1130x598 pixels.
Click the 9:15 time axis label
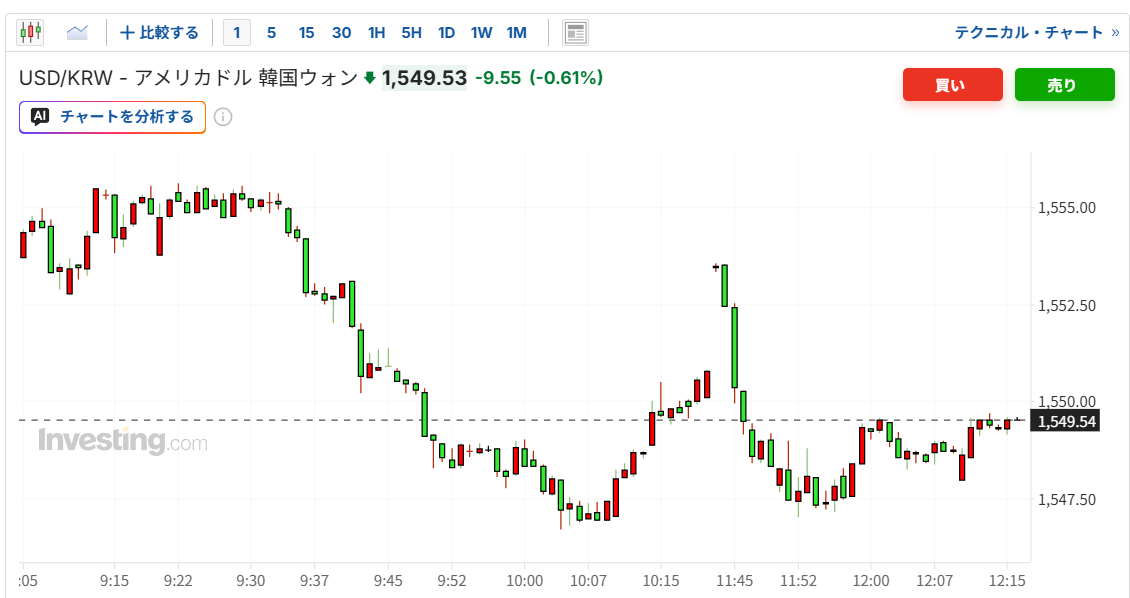pos(115,581)
